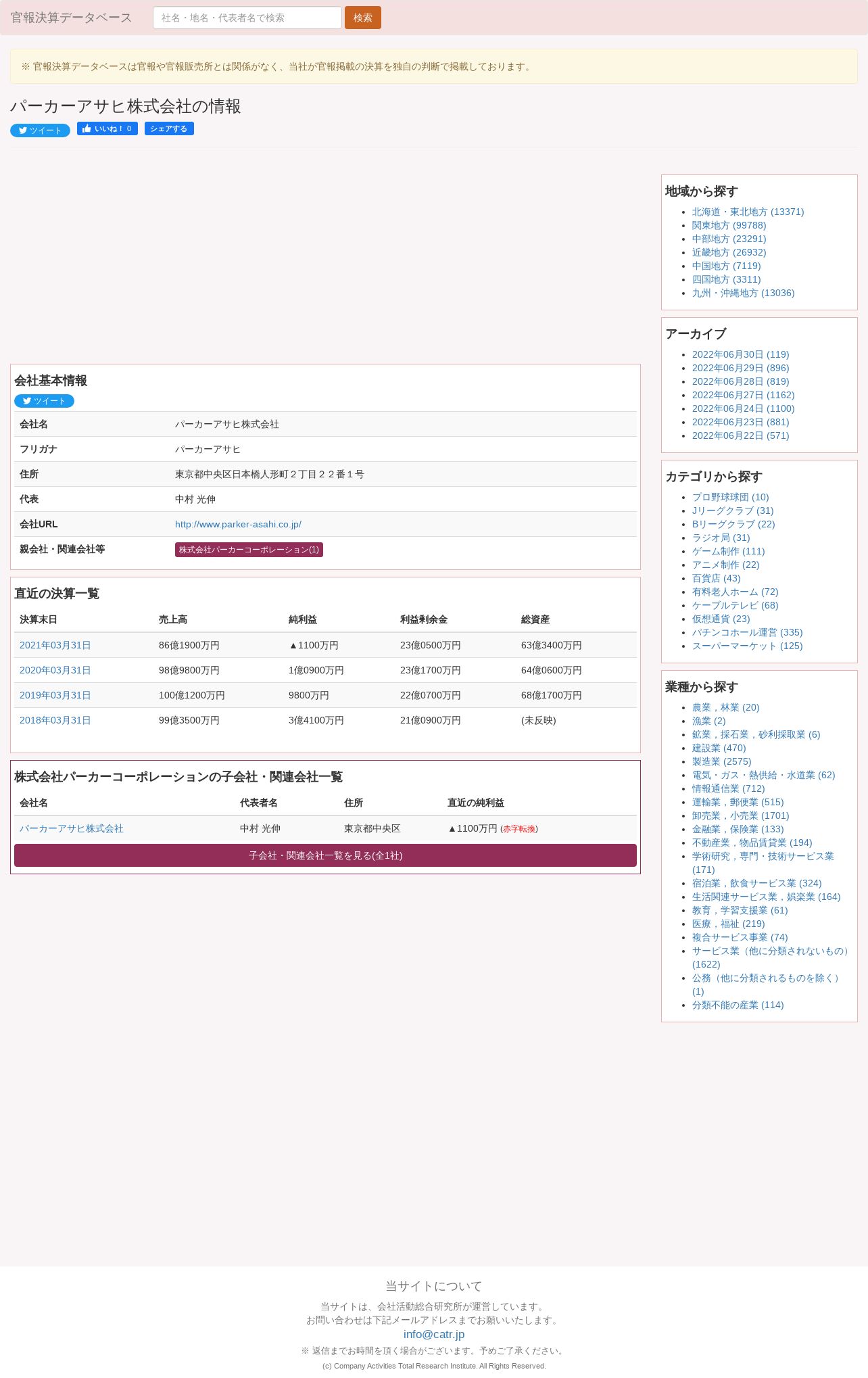
Task: Open ケーブルテレビ (68) category
Action: (x=735, y=605)
